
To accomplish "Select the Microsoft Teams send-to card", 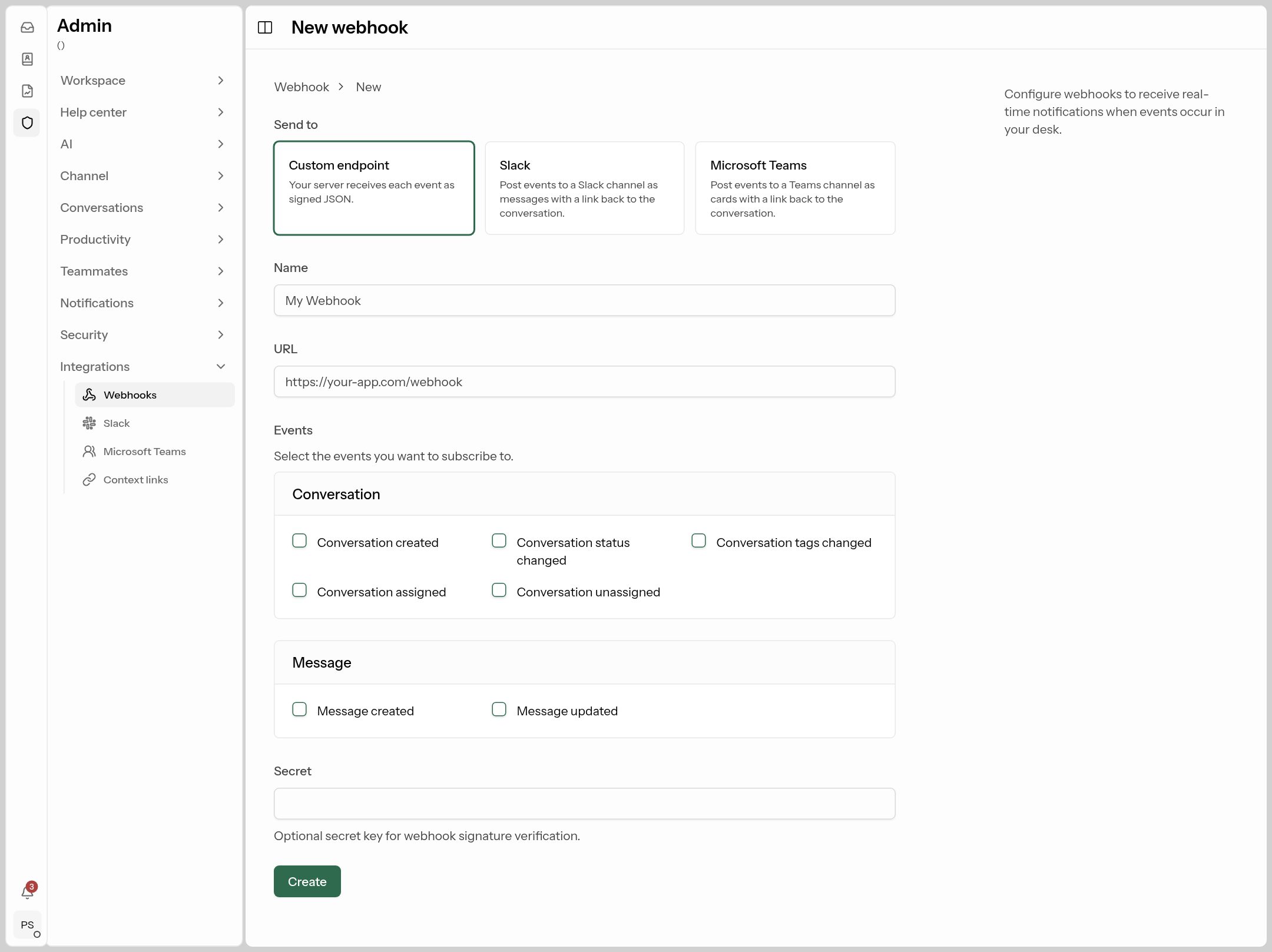I will pyautogui.click(x=795, y=188).
